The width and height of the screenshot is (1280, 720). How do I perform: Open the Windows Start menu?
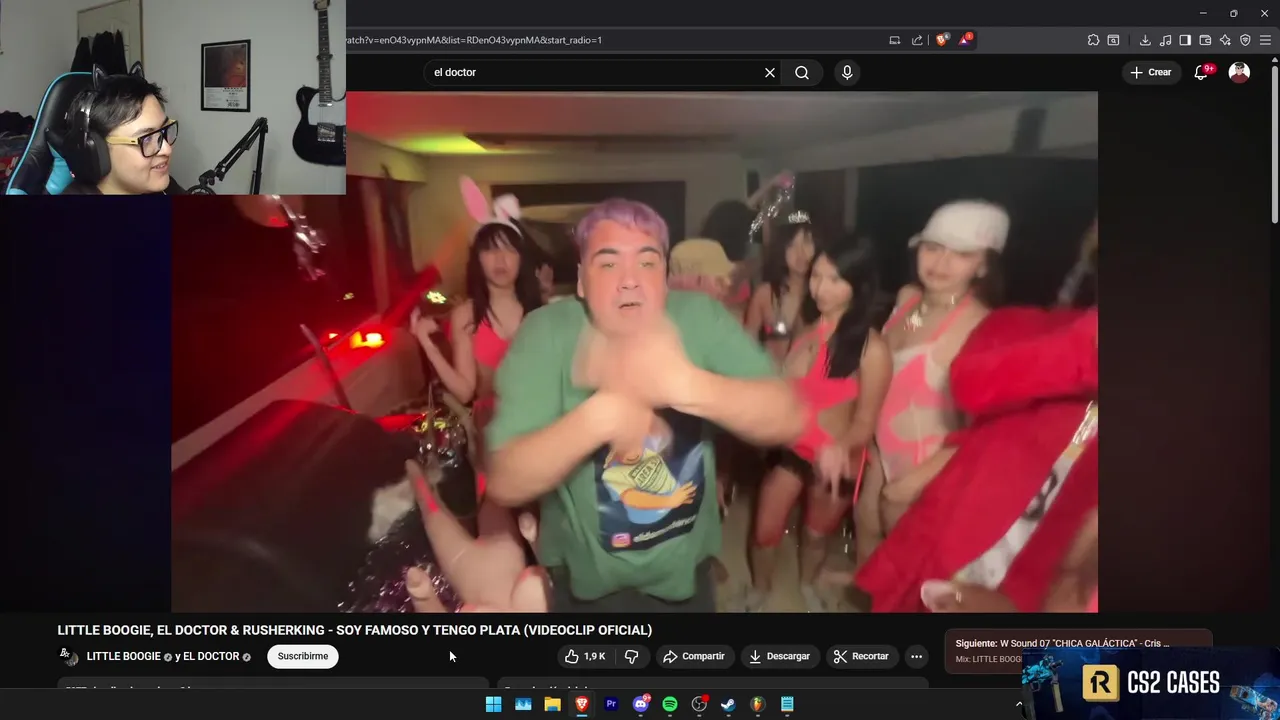tap(493, 704)
